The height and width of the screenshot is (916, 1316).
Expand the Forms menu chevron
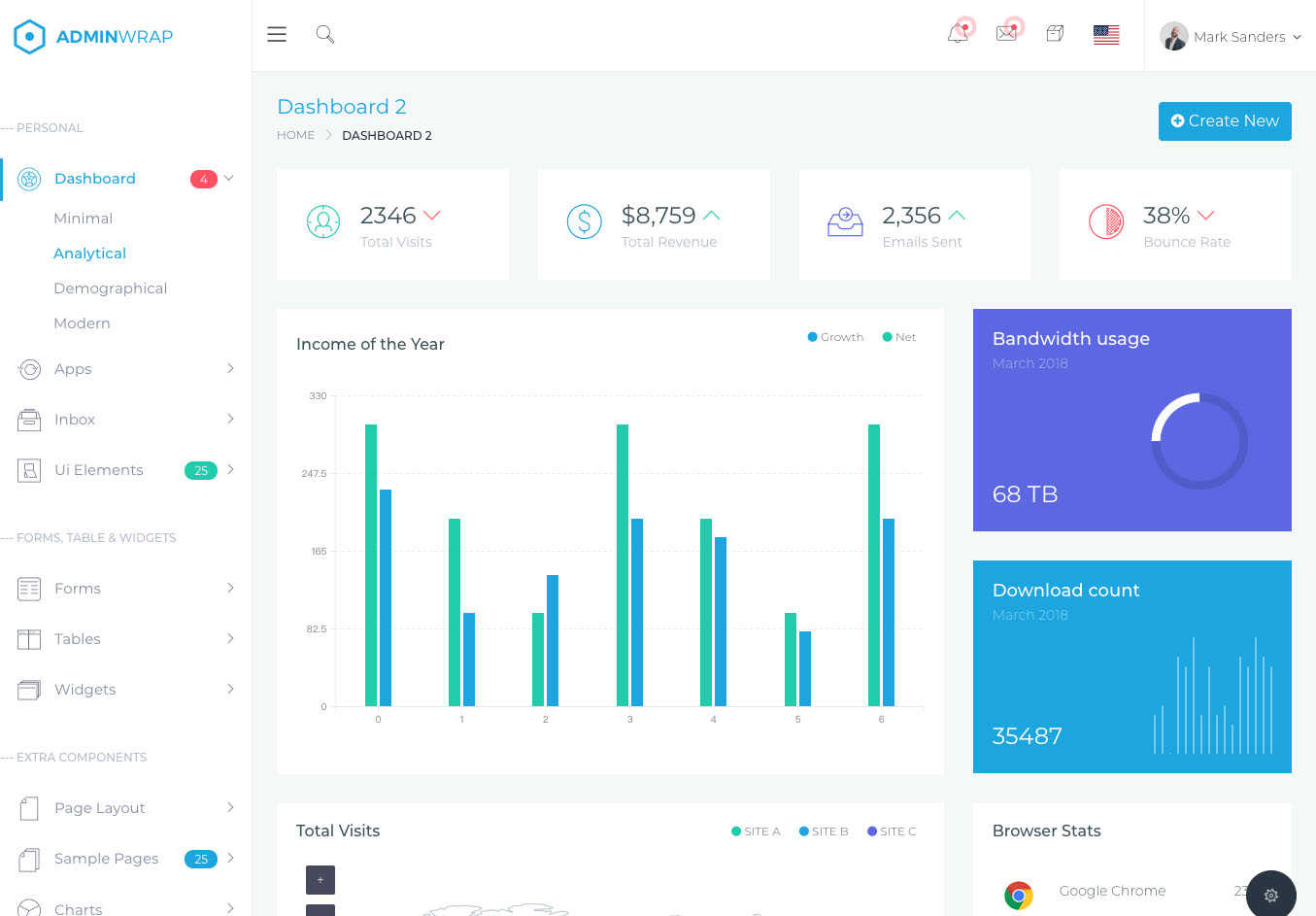[230, 588]
